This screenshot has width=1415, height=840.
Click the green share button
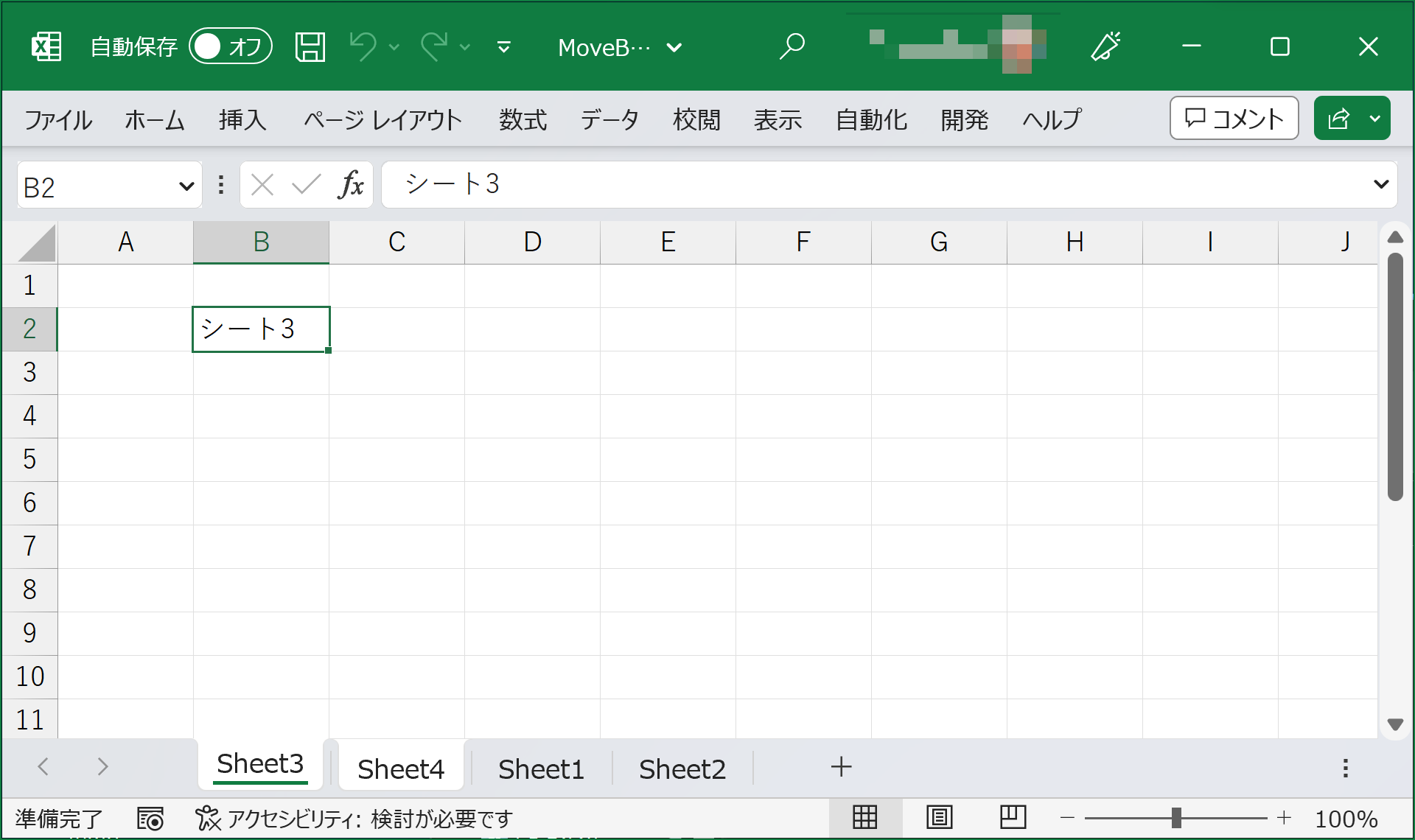pos(1338,118)
